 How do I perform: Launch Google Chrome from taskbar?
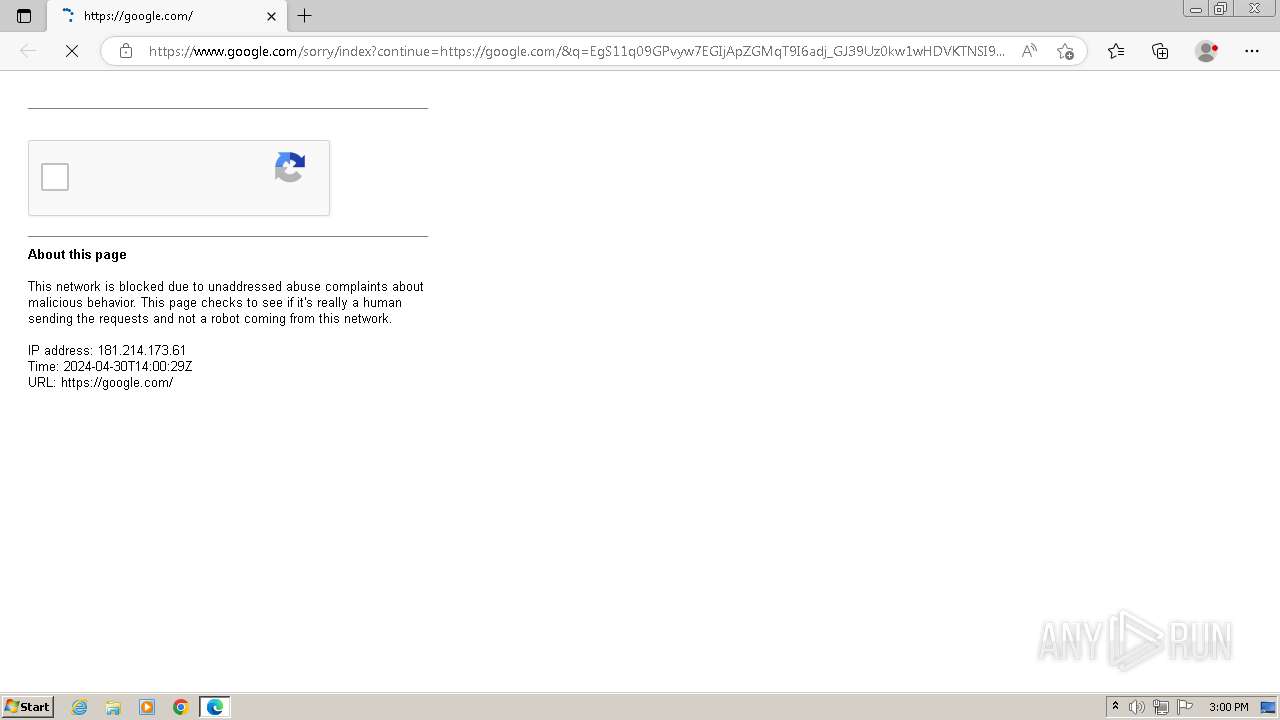[181, 707]
